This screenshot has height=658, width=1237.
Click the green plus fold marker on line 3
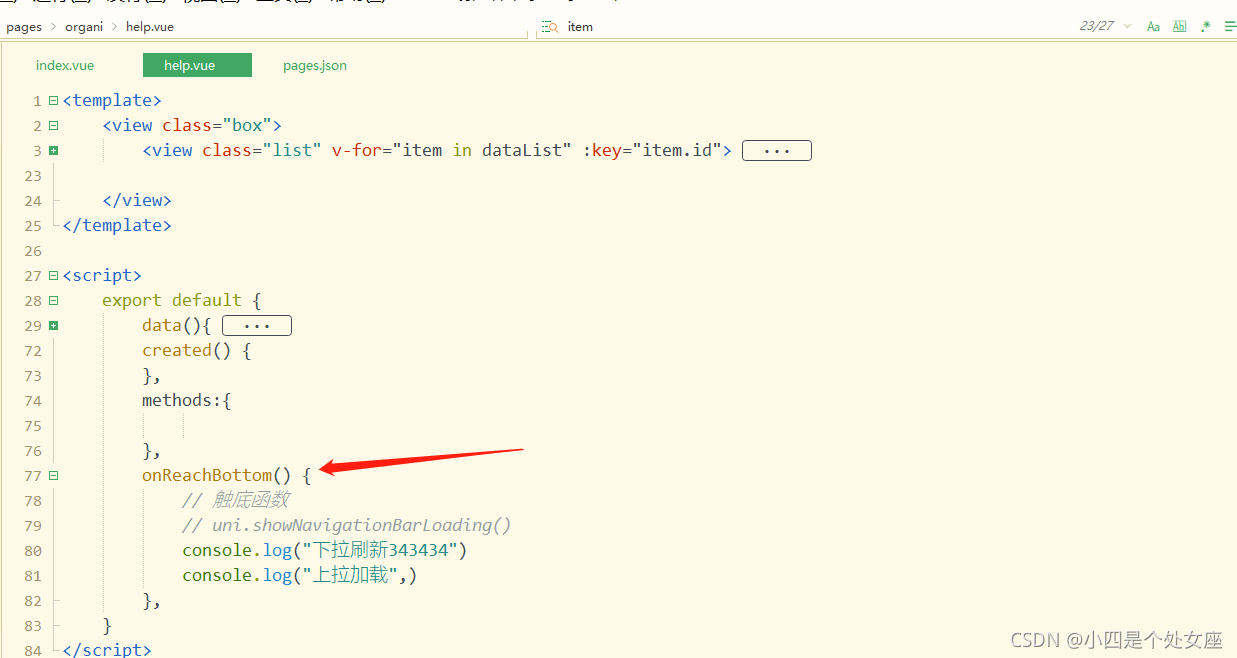click(53, 150)
